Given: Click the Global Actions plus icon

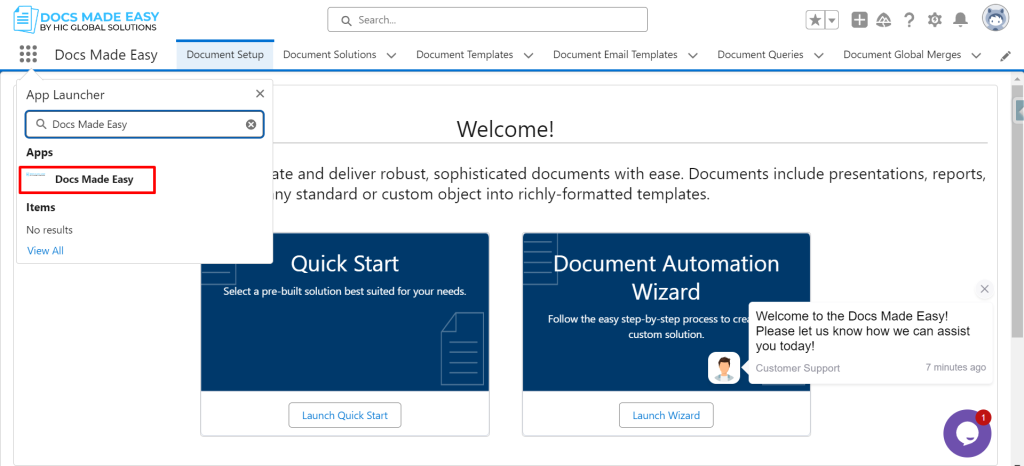Looking at the screenshot, I should point(859,20).
